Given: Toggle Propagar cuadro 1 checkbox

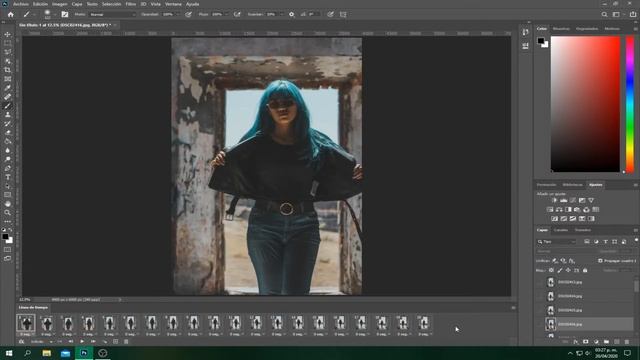Looking at the screenshot, I should pyautogui.click(x=600, y=260).
